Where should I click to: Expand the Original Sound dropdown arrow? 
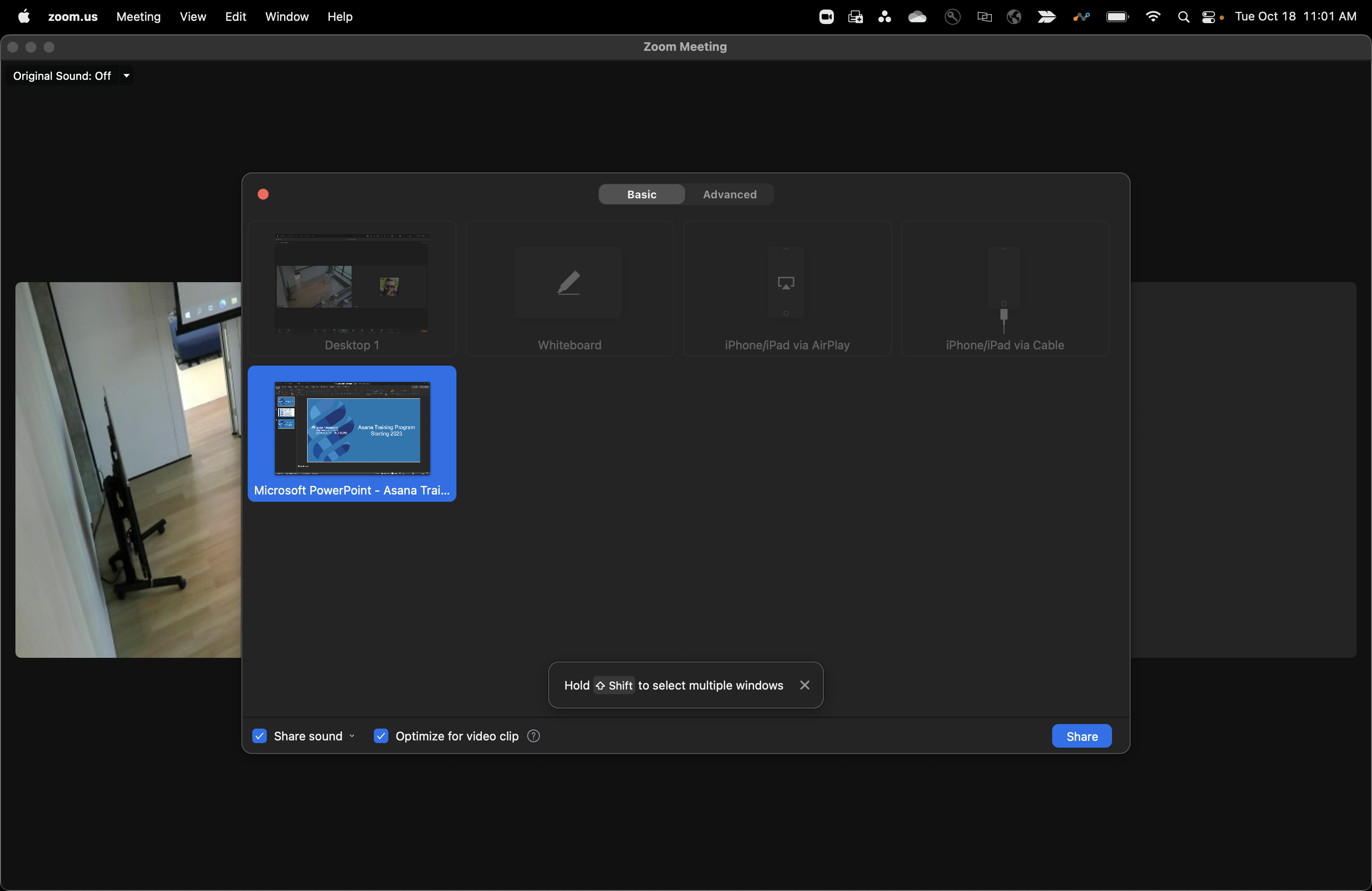(126, 75)
